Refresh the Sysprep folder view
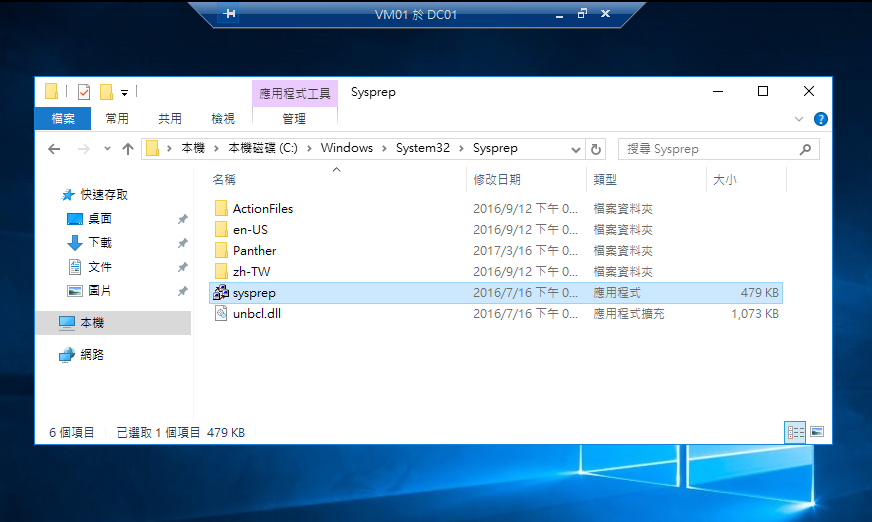This screenshot has height=522, width=872. pyautogui.click(x=596, y=150)
